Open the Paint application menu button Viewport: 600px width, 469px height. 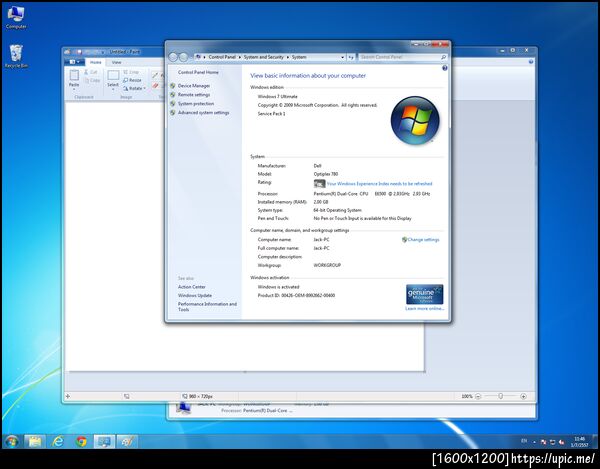[74, 62]
